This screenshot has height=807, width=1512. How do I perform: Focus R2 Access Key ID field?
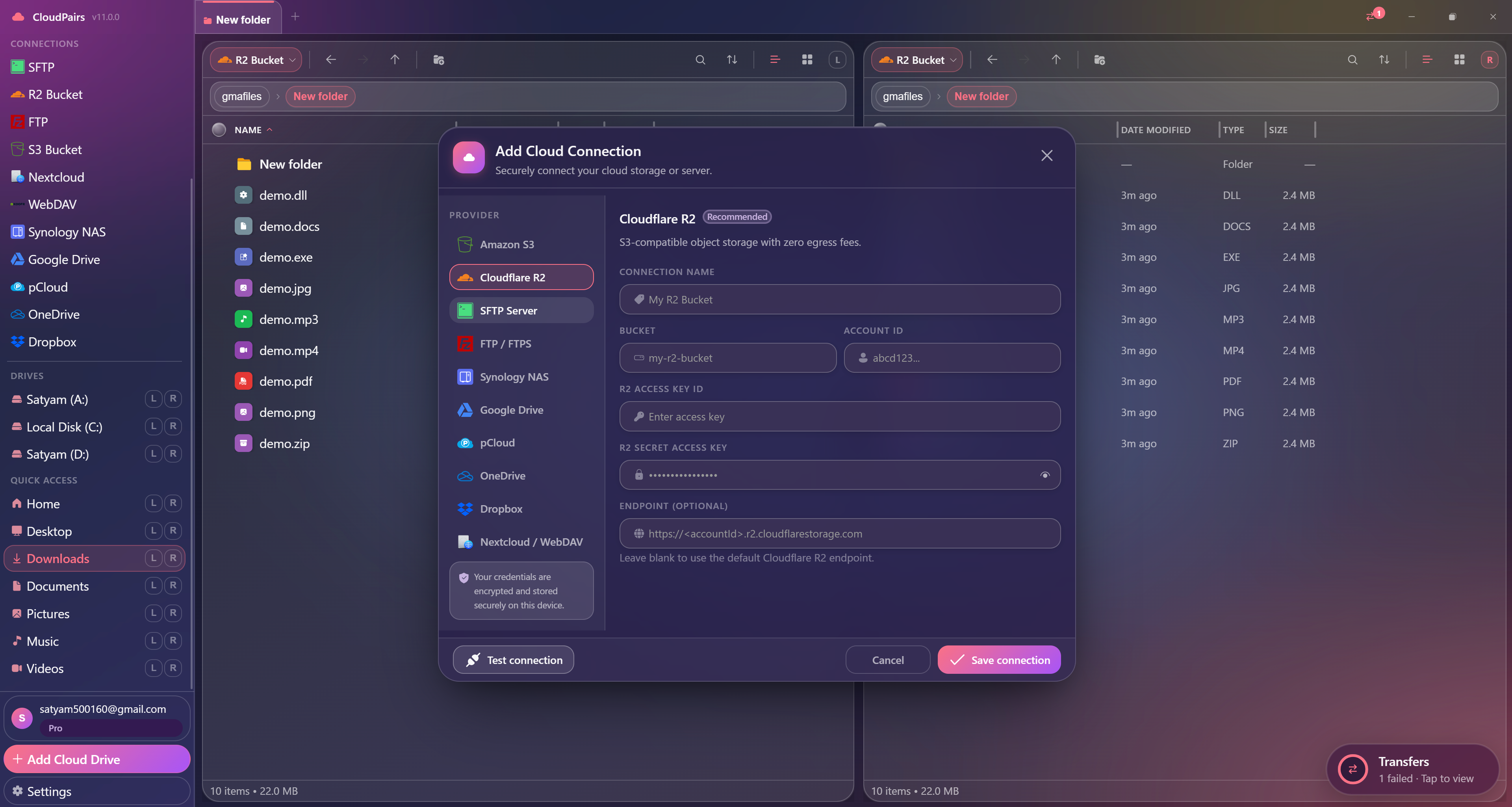pyautogui.click(x=839, y=417)
